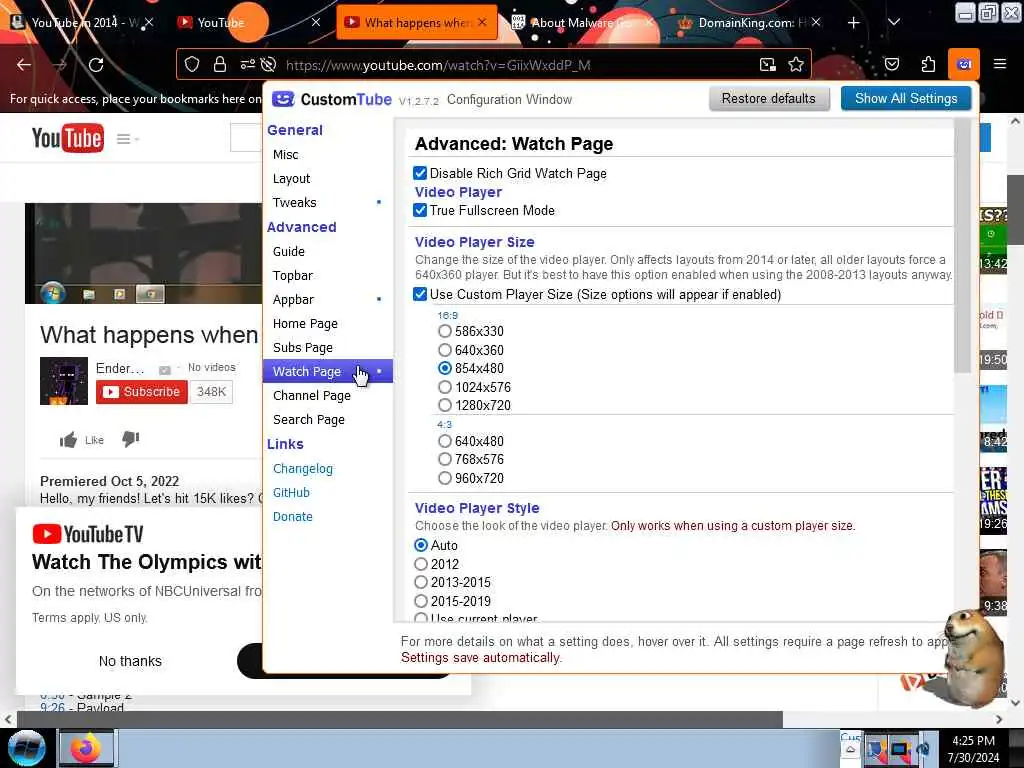Open the Donate link
Image resolution: width=1024 pixels, height=768 pixels.
click(x=293, y=517)
